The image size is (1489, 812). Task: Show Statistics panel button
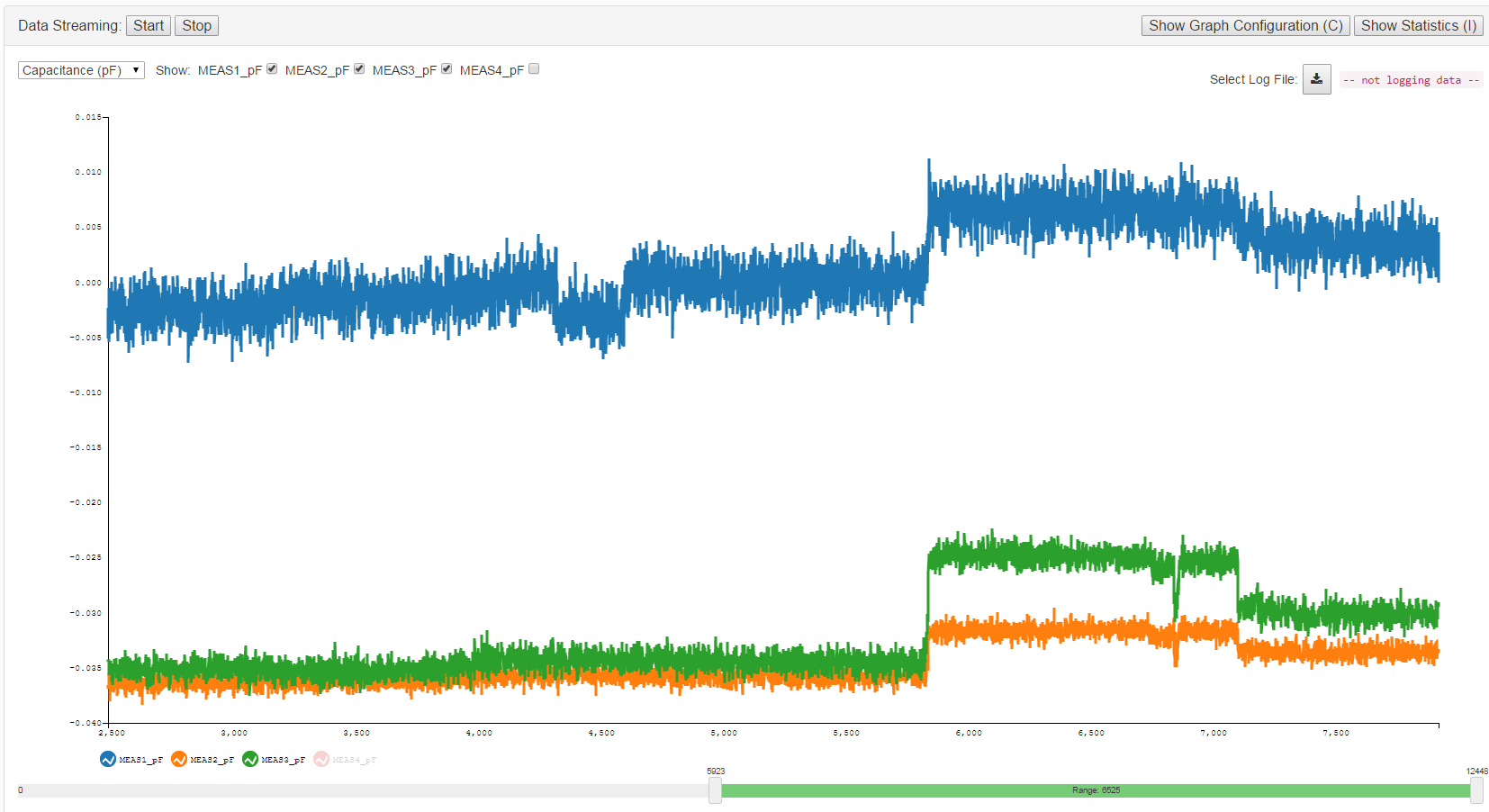[1419, 25]
